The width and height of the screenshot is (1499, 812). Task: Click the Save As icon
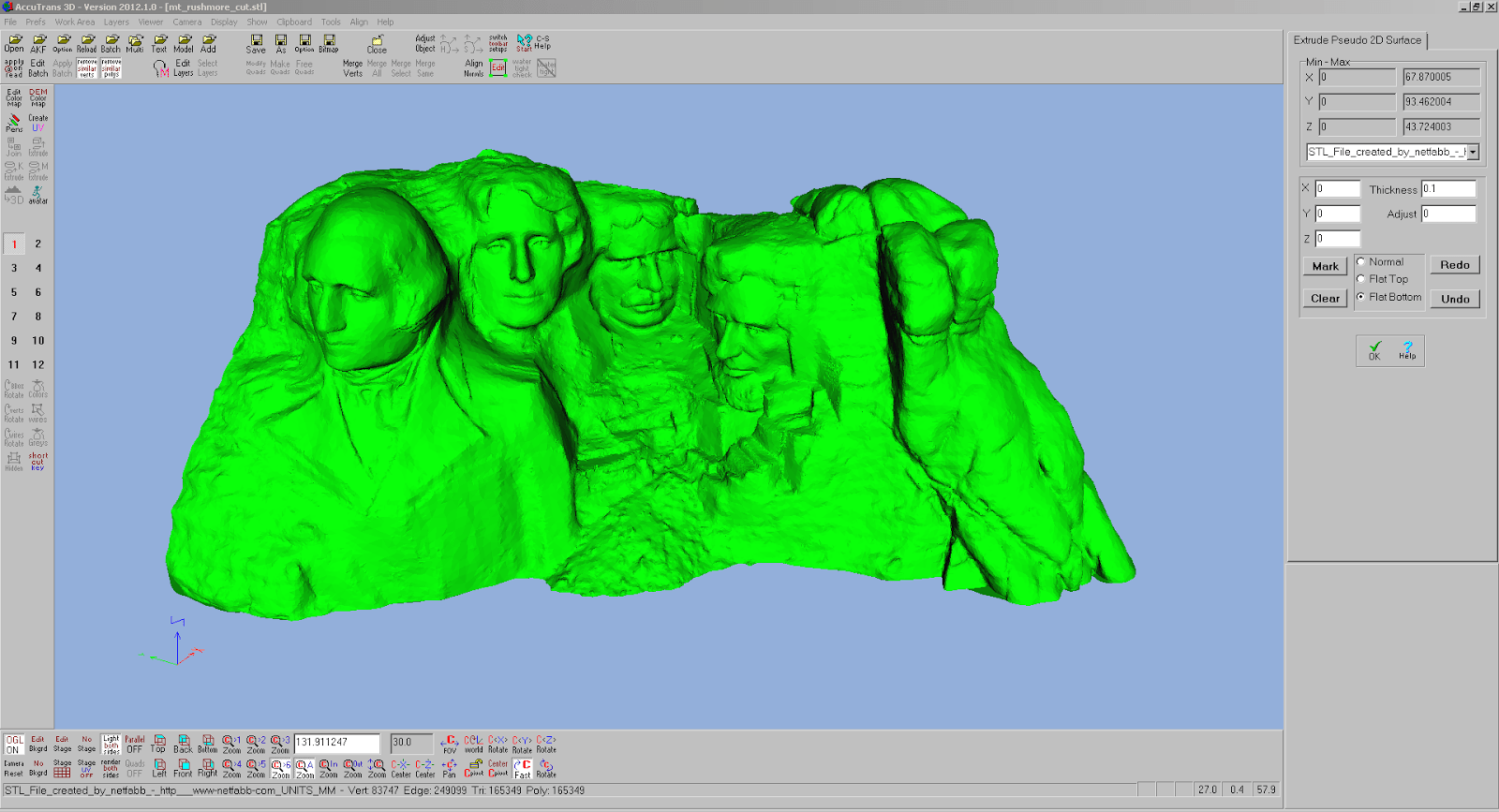[x=281, y=44]
